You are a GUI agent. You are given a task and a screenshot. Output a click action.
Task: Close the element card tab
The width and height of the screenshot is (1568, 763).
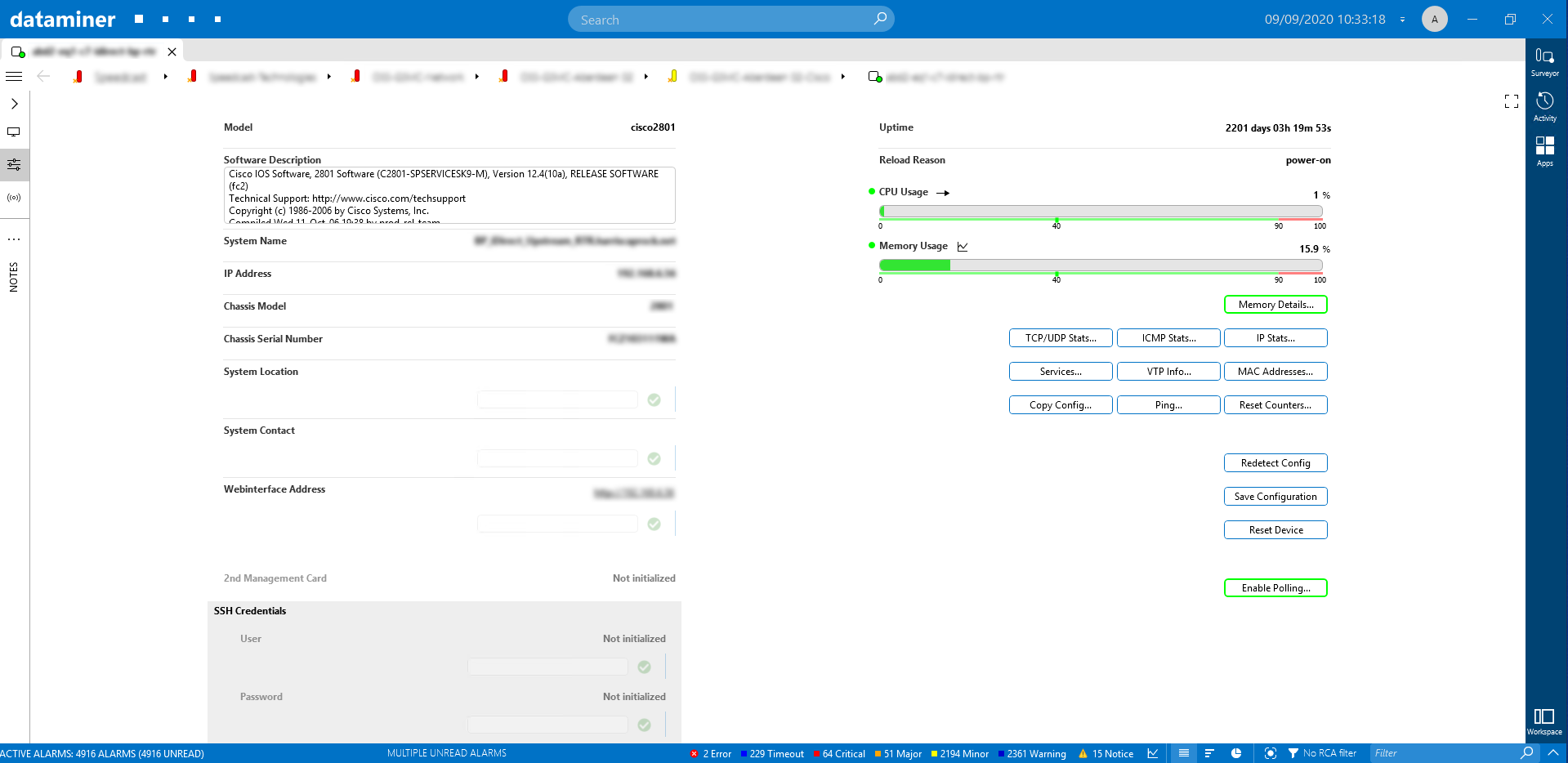coord(172,51)
